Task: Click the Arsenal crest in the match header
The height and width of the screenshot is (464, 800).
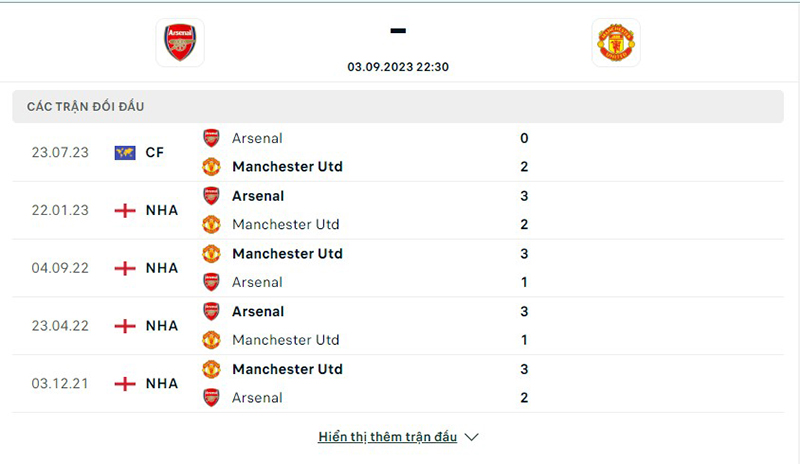Action: pyautogui.click(x=180, y=42)
